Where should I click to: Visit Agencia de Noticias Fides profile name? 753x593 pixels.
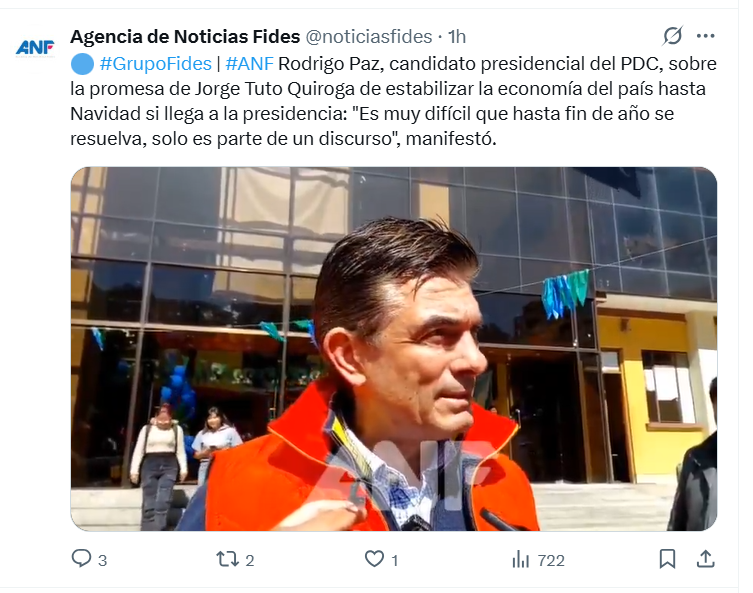click(185, 36)
